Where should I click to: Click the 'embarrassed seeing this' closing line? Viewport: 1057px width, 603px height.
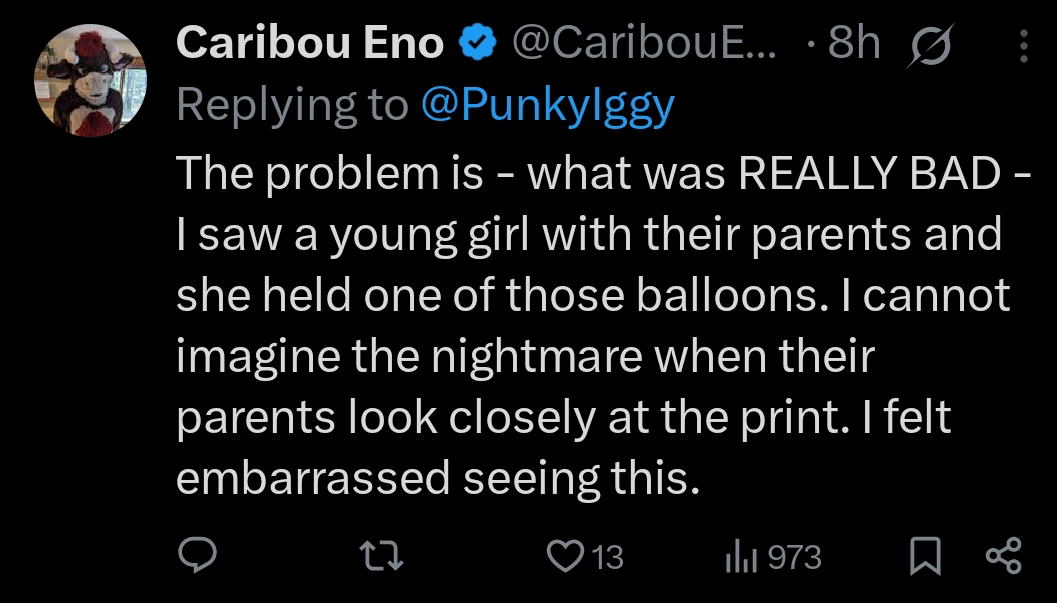(x=438, y=479)
